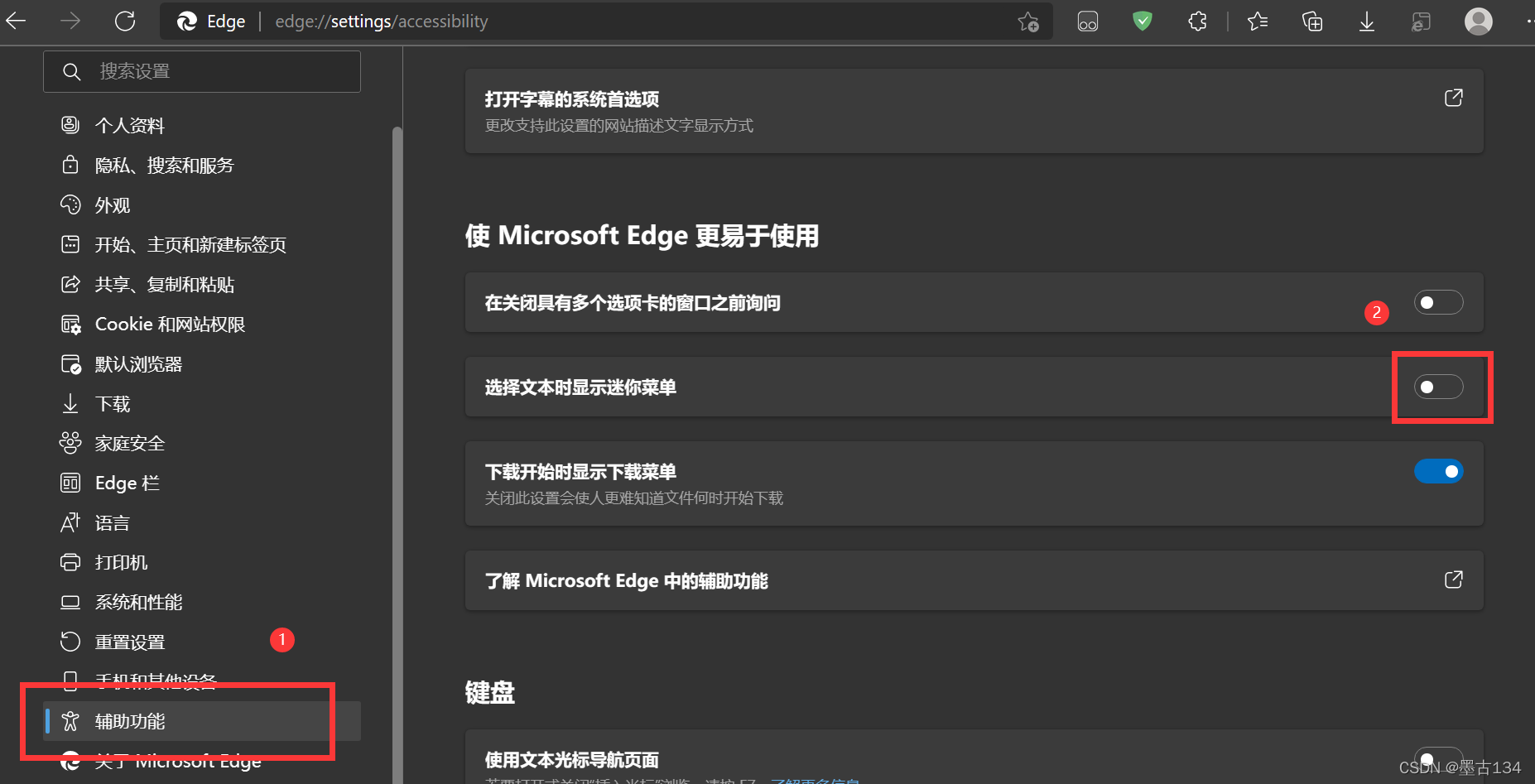
Task: Select Edge 栏 in the sidebar
Action: coord(203,483)
